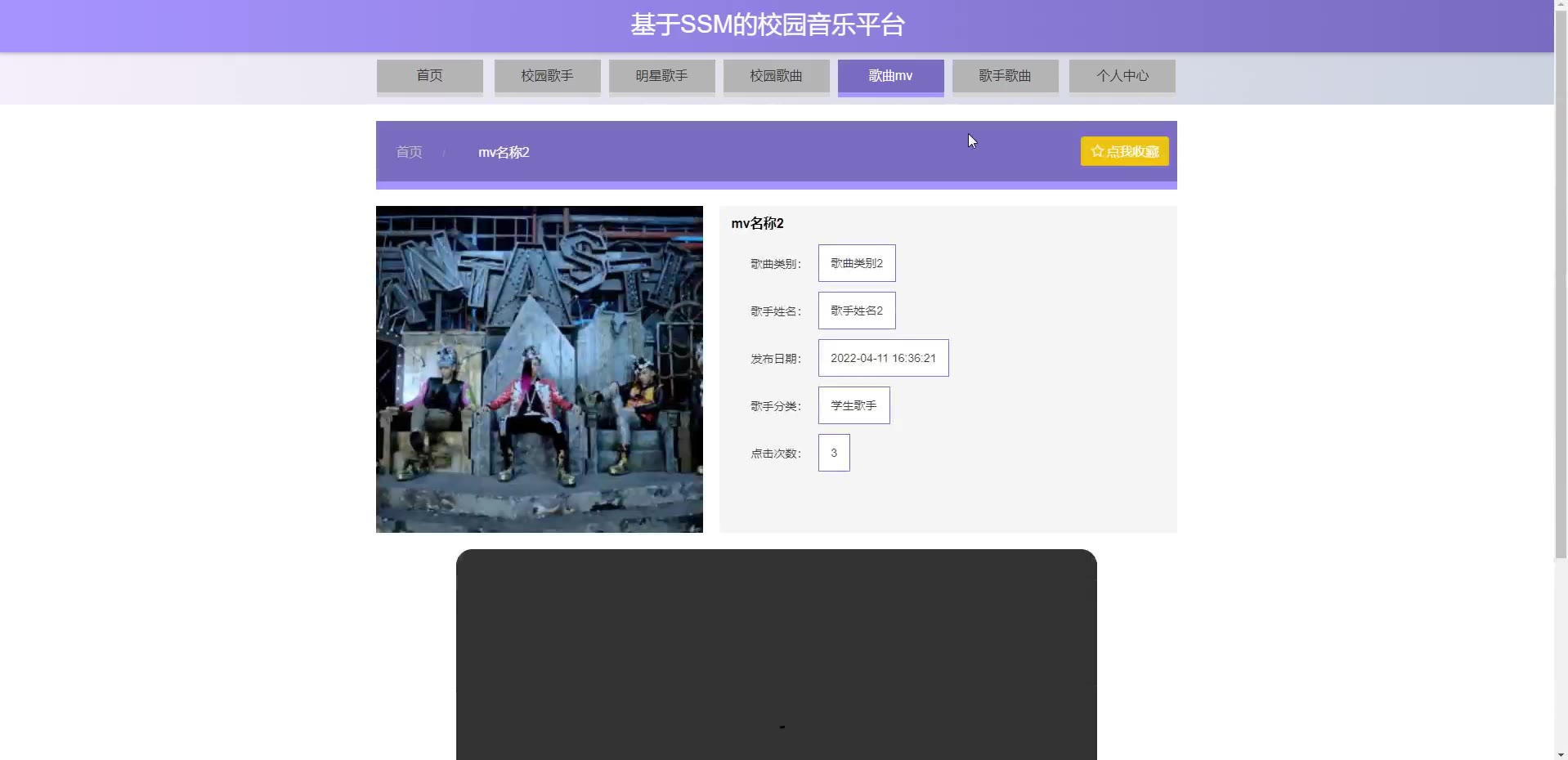Click the 歌手姓名2 value box
Viewport: 1568px width, 760px height.
coord(856,311)
